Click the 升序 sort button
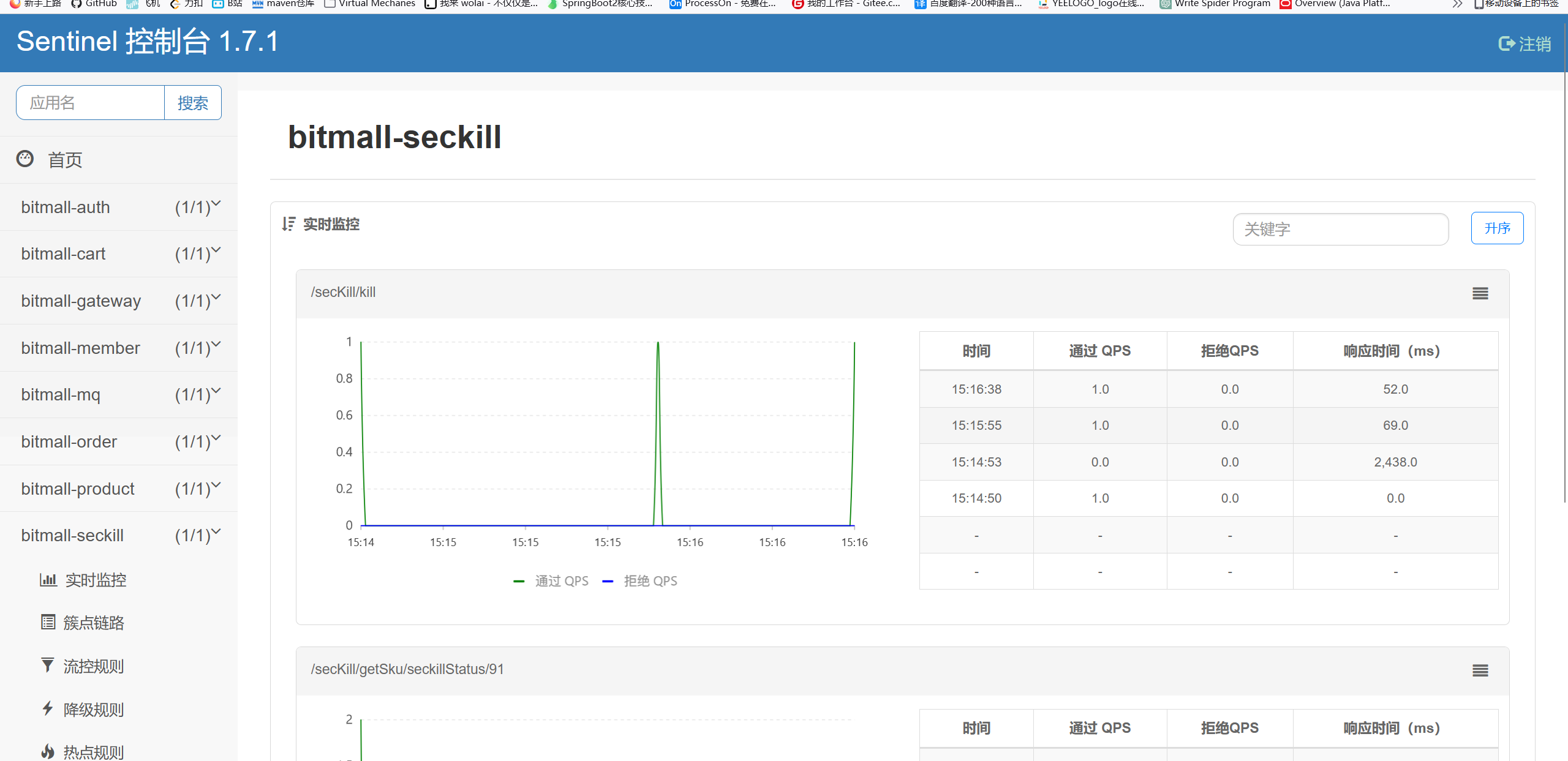Screen dimensions: 1568x761 coord(1497,228)
